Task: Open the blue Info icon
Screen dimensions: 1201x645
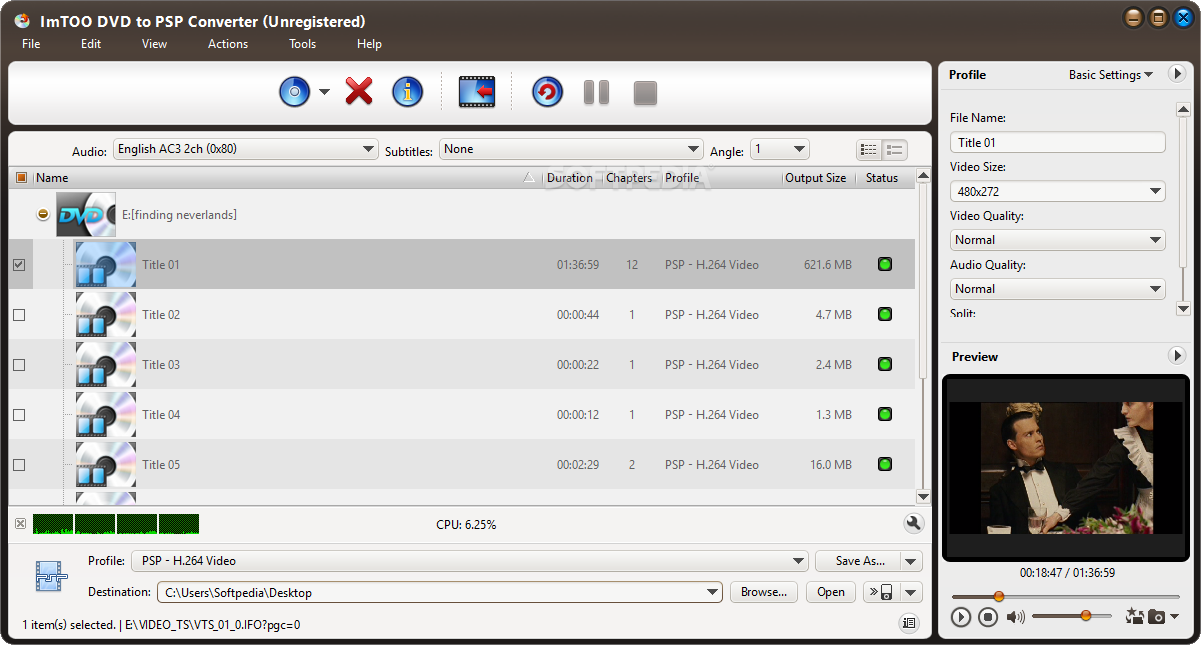Action: click(x=407, y=92)
